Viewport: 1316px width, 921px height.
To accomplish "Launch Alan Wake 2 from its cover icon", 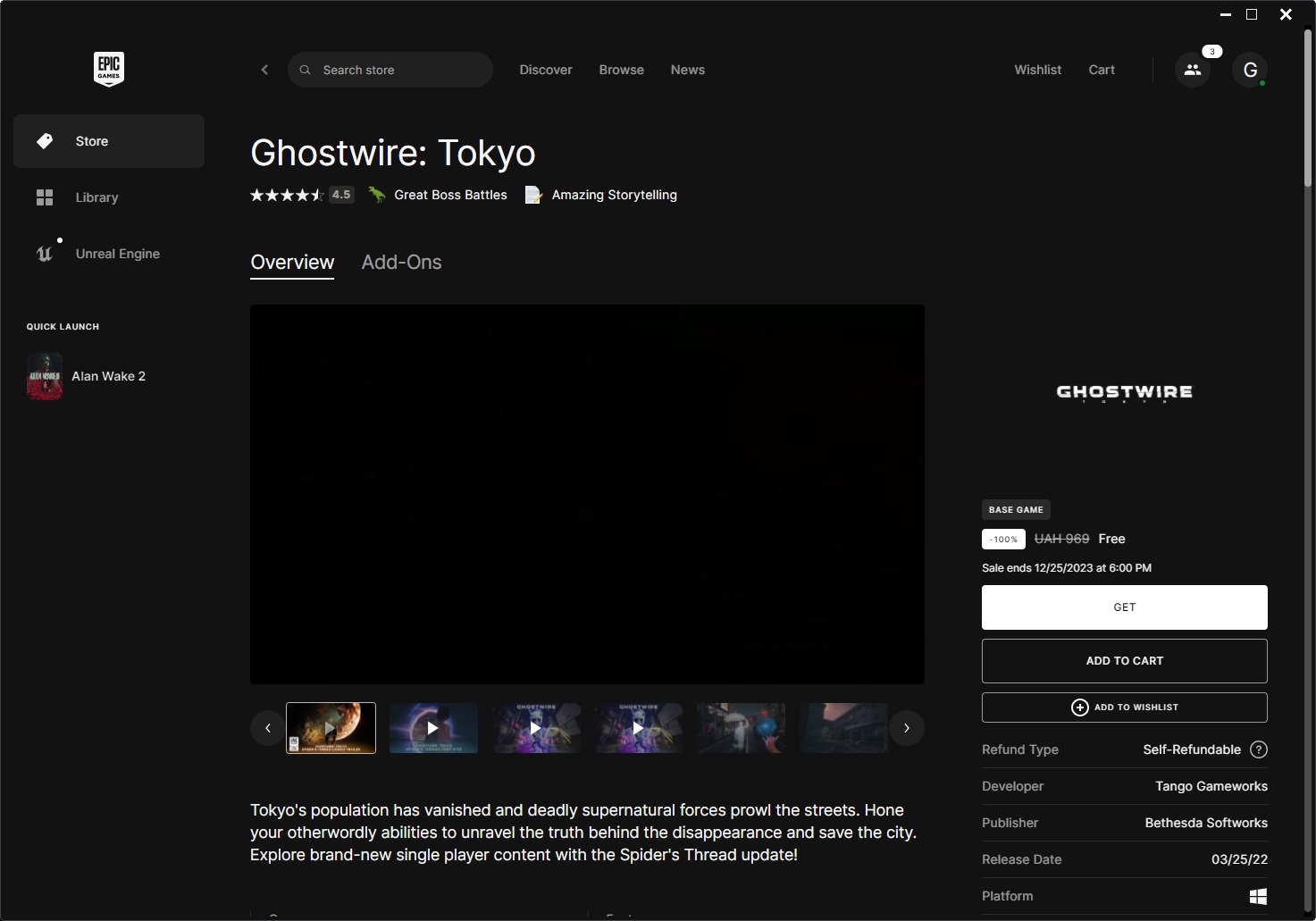I will (x=45, y=376).
